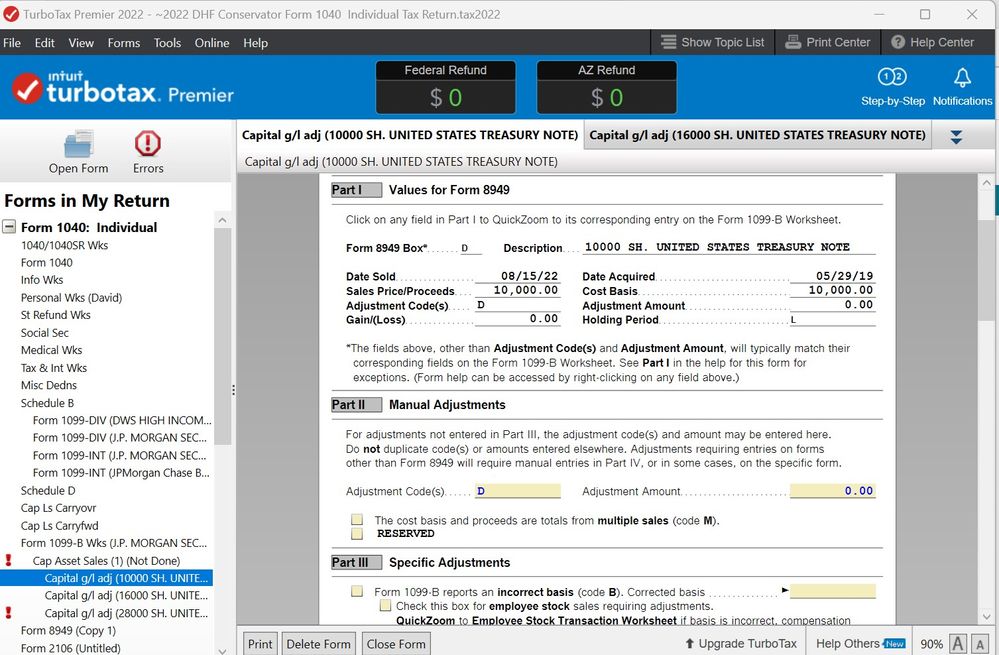
Task: Collapse the Form 1040: Individual tree node
Action: [x=9, y=227]
